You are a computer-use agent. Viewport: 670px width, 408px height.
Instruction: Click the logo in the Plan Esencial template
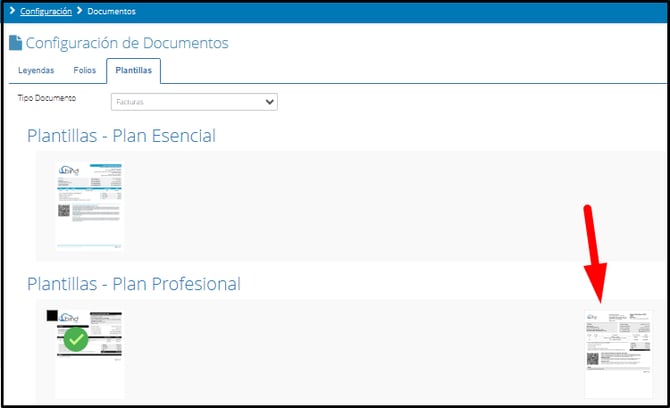point(70,173)
